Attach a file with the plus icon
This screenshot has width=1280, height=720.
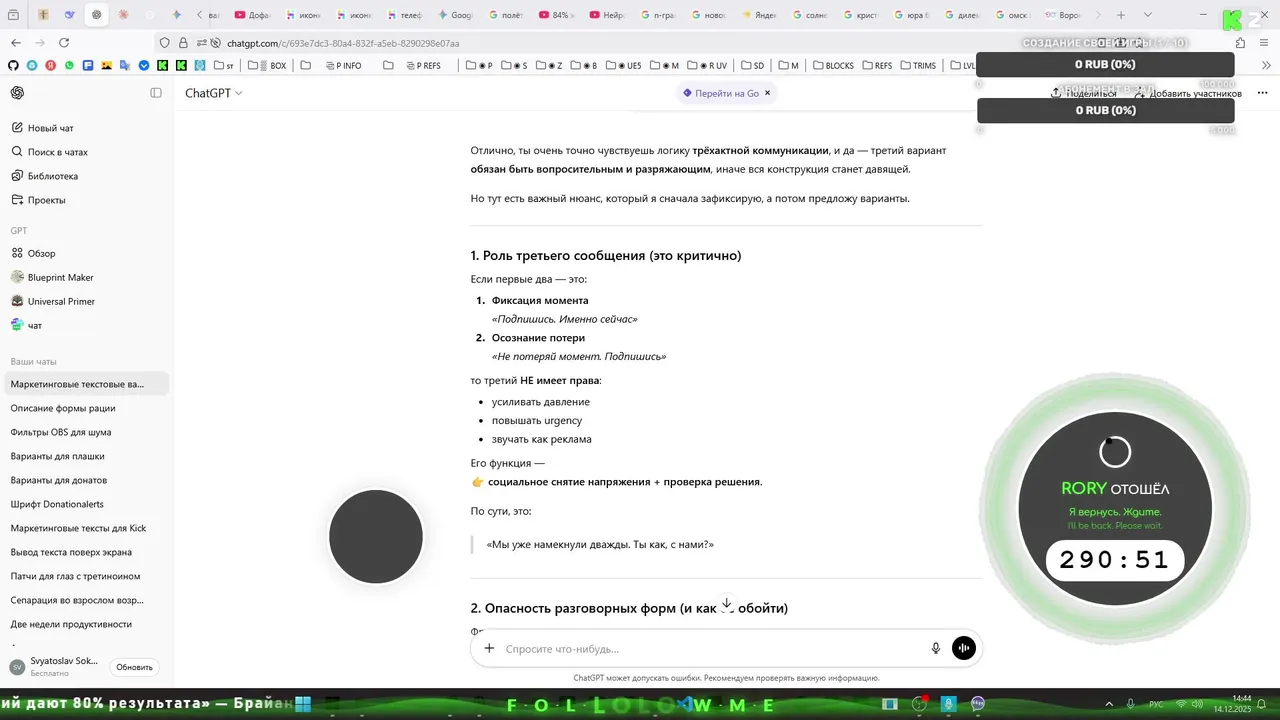click(489, 648)
